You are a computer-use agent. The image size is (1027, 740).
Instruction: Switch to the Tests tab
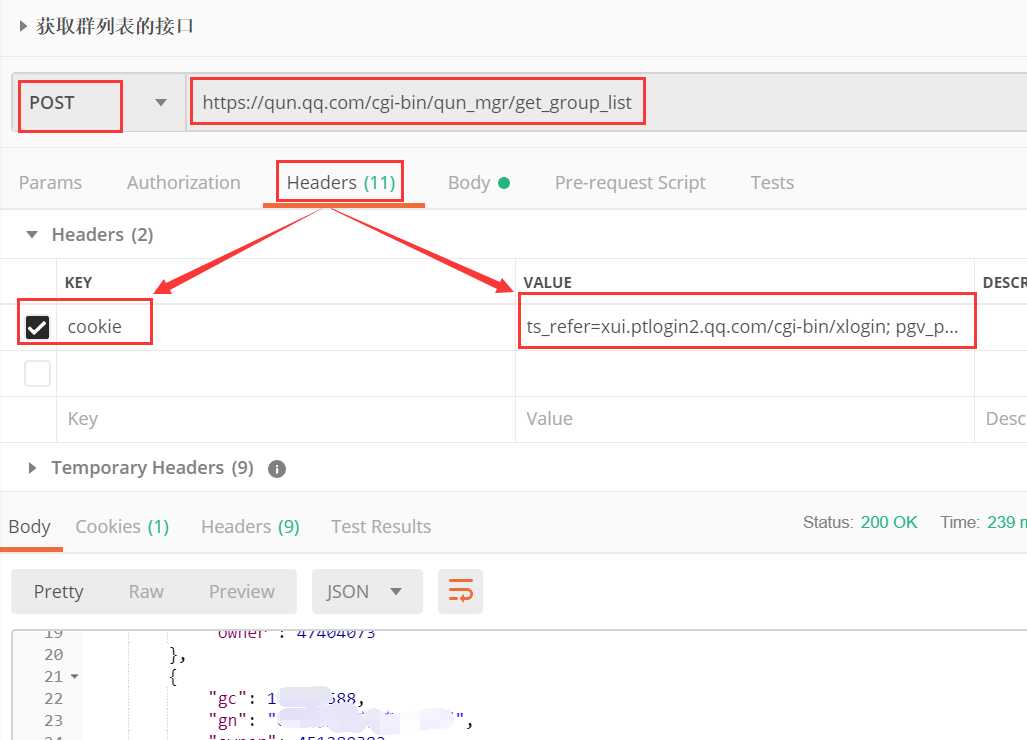pos(772,183)
